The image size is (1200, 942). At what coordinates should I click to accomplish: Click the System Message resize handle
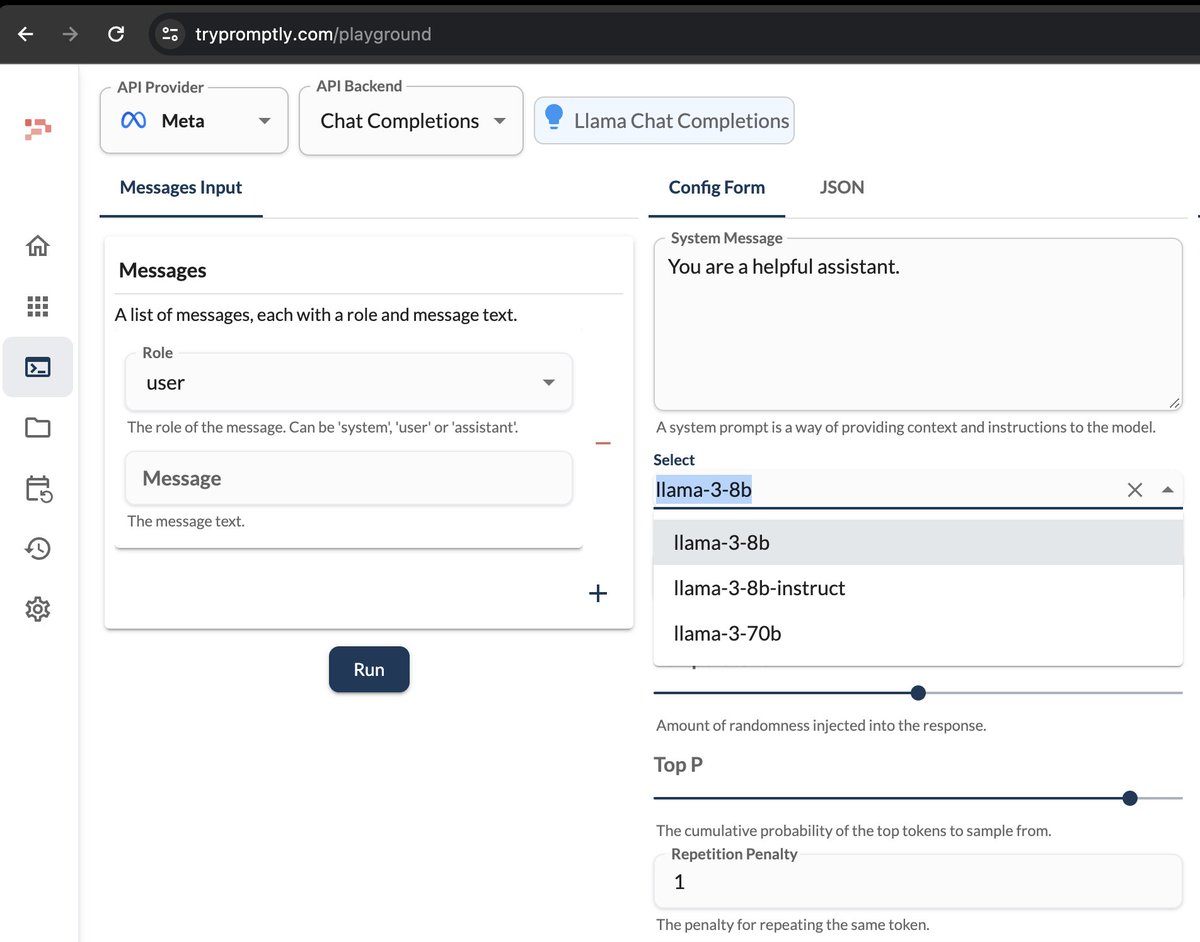coord(1174,402)
